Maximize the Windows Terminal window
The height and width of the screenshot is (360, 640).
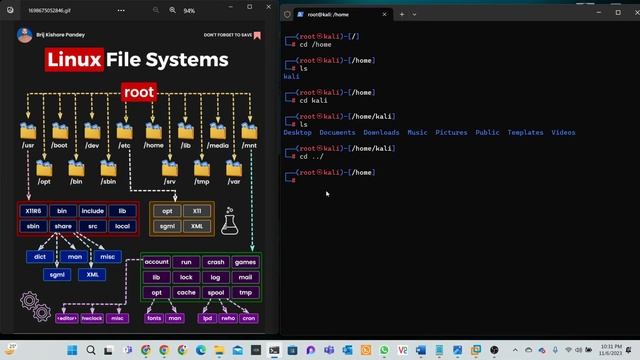click(618, 13)
